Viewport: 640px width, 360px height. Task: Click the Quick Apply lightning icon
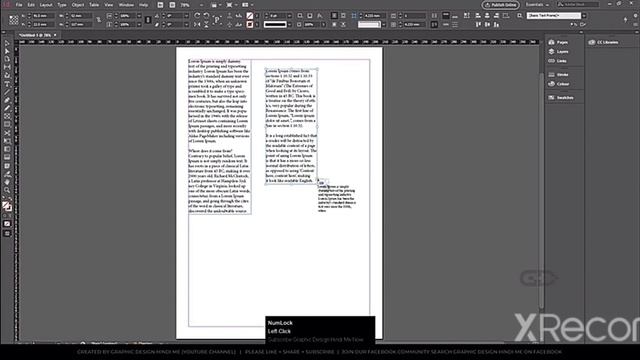point(625,20)
